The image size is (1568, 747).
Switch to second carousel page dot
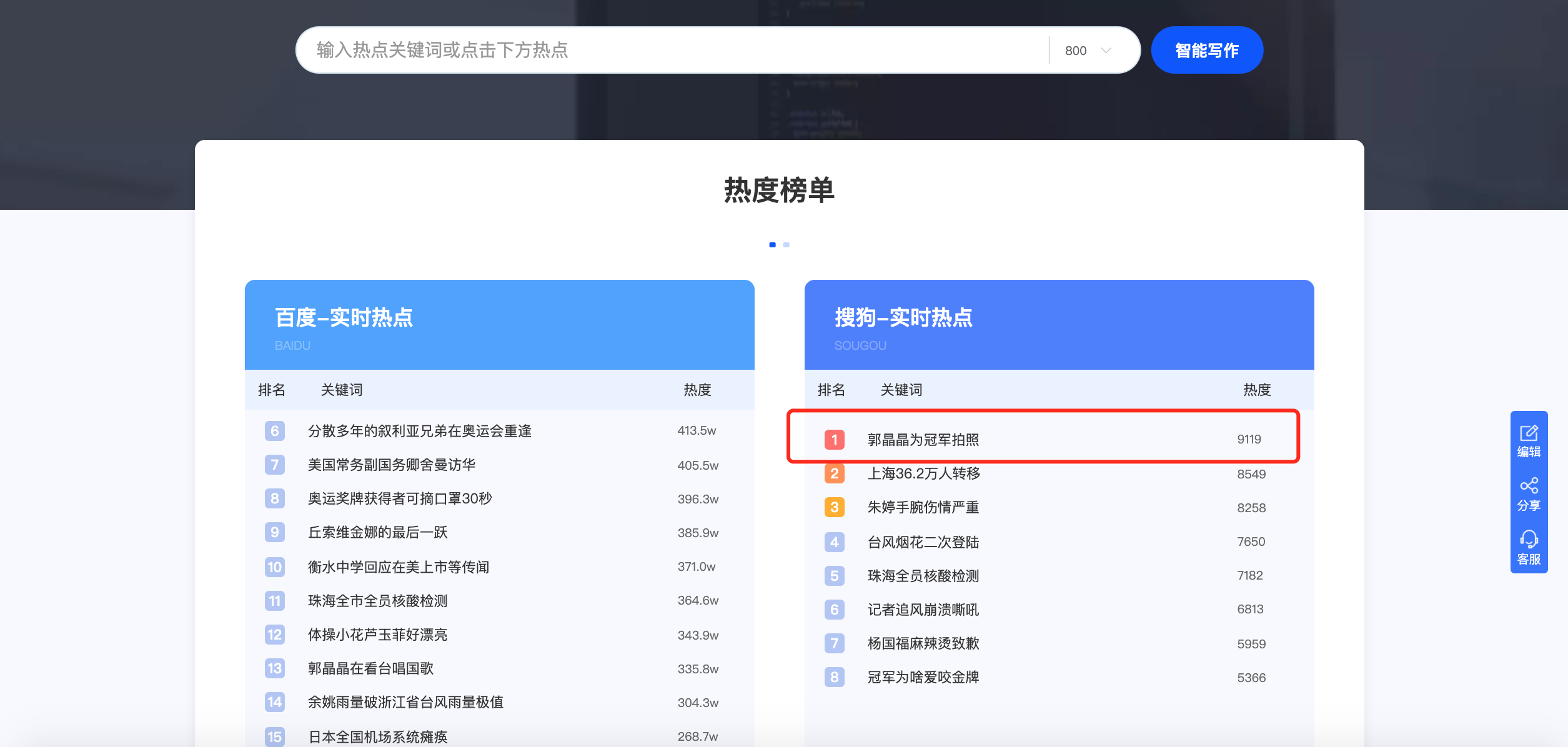pos(786,245)
